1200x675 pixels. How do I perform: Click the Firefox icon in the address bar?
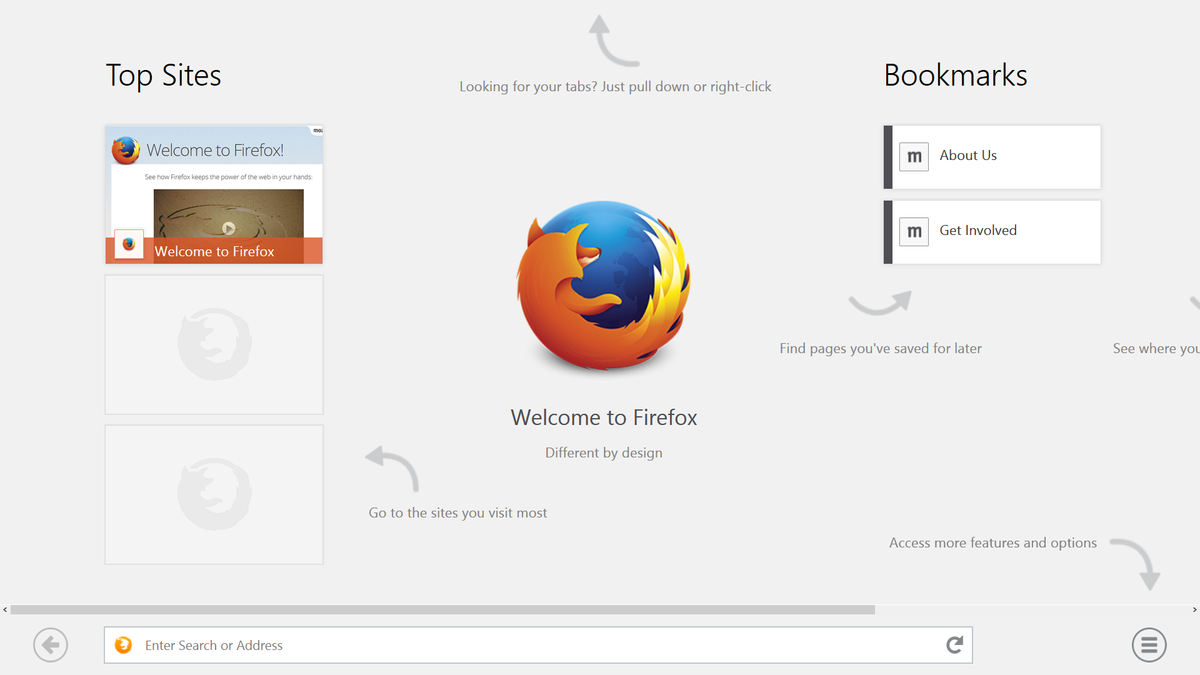point(123,645)
